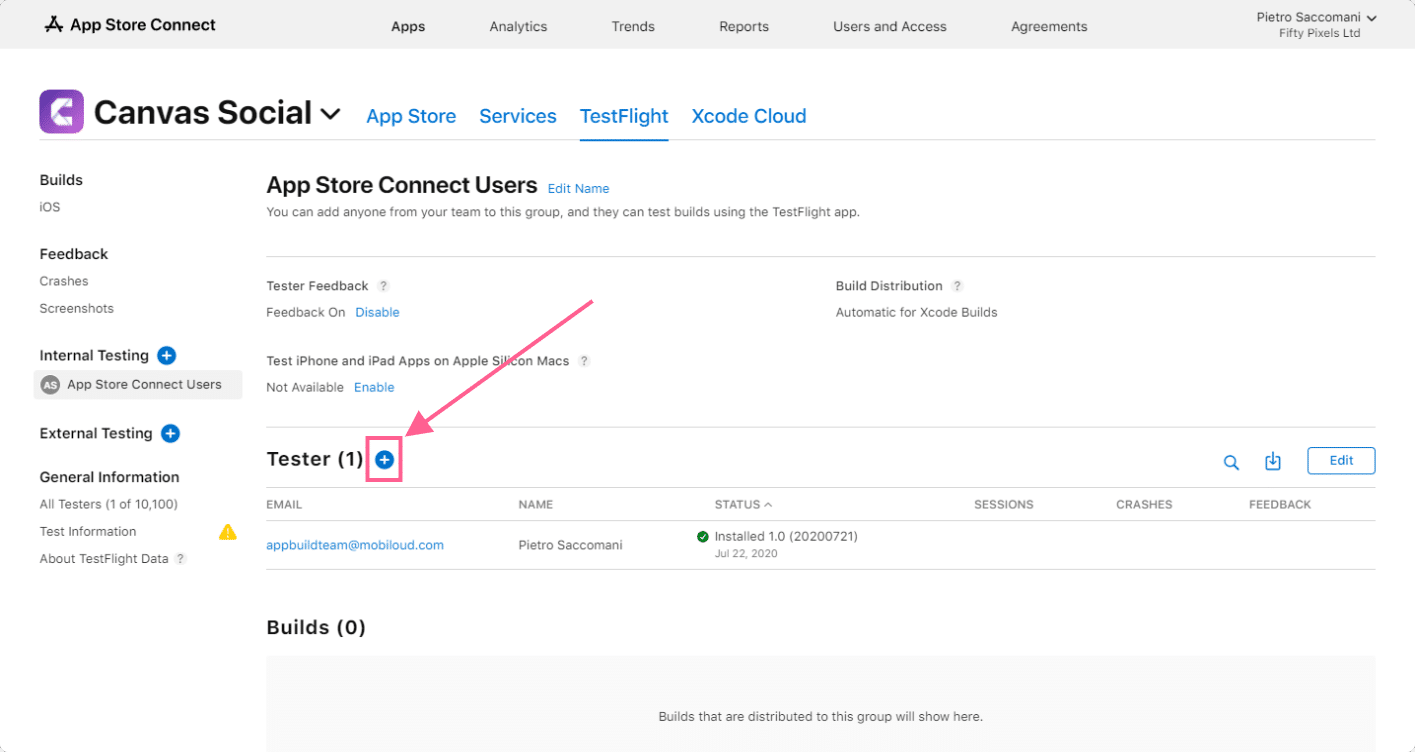Switch to the App Store tab
This screenshot has height=752, width=1415.
(411, 116)
